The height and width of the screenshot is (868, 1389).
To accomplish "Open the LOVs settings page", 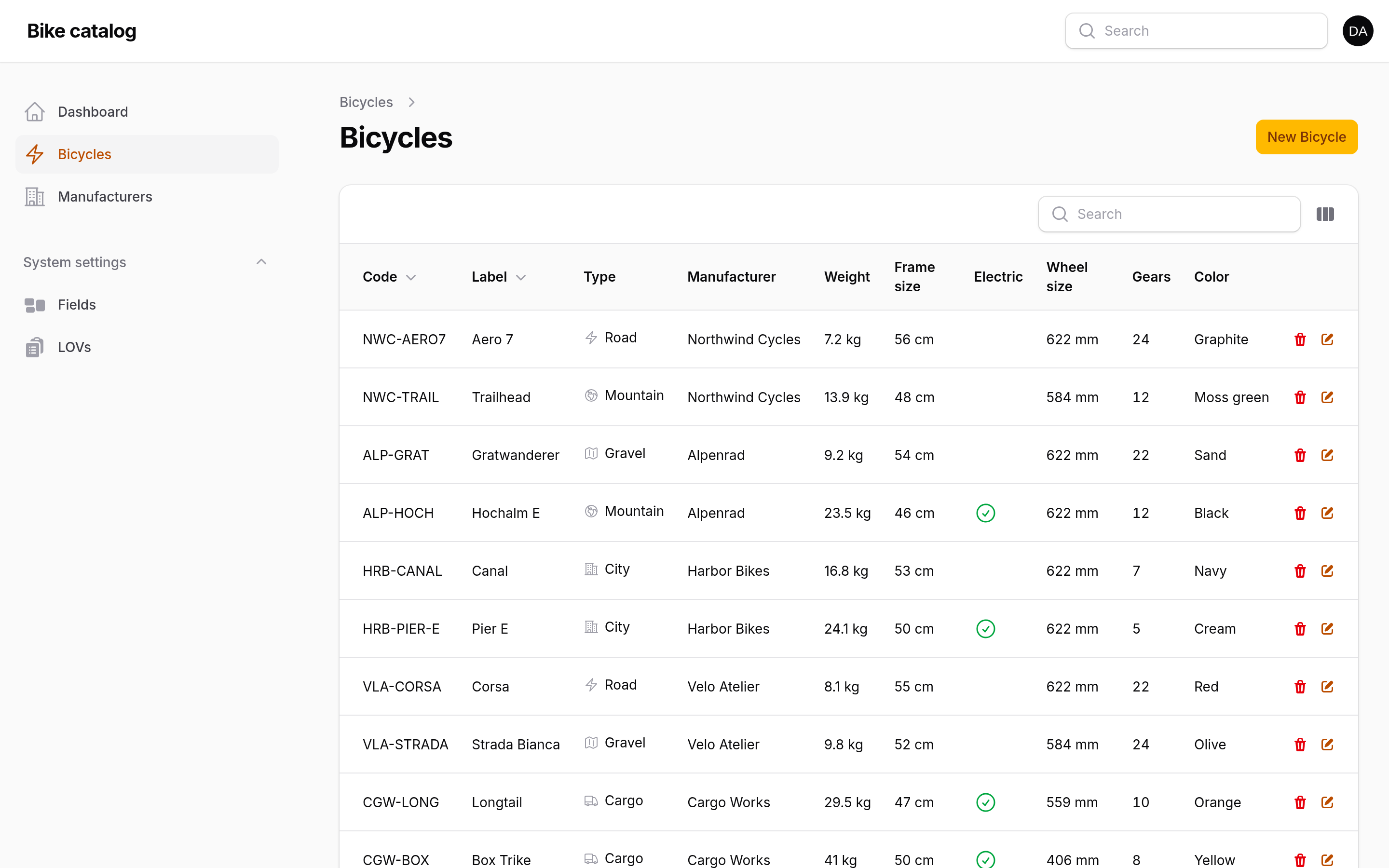I will 147,347.
